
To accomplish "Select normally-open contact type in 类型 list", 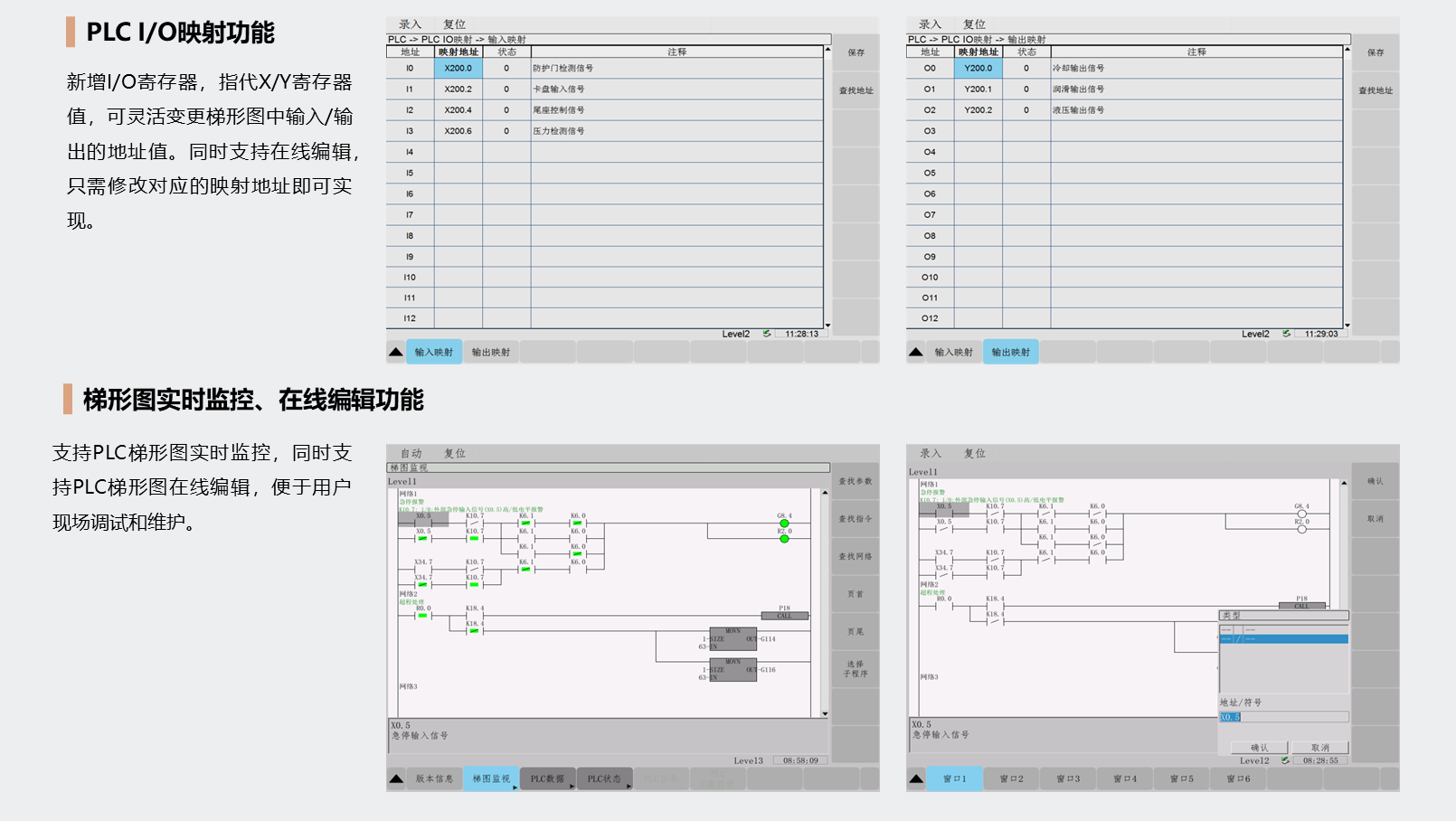I will [1284, 629].
